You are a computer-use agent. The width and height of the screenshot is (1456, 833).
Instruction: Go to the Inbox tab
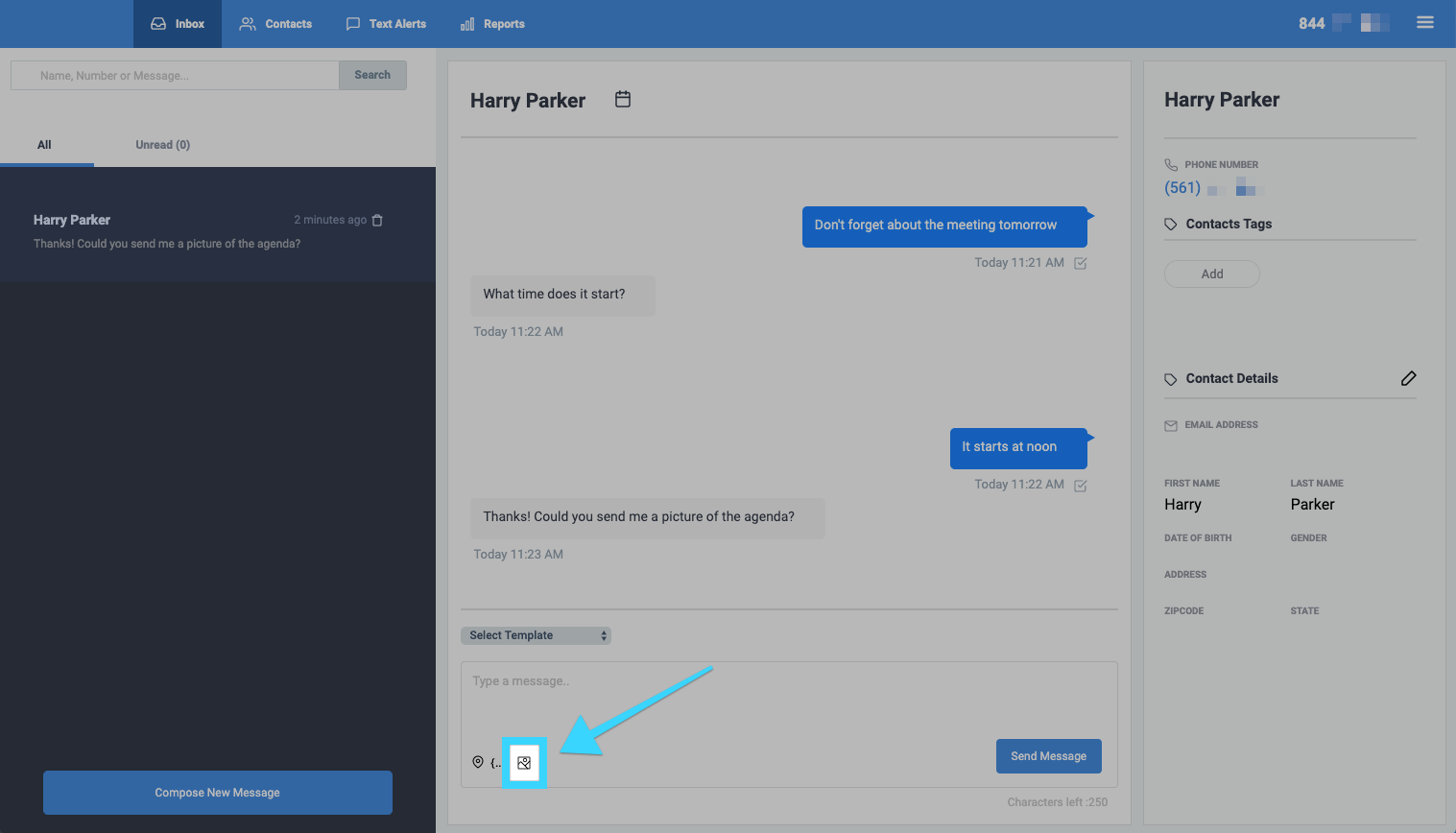178,24
